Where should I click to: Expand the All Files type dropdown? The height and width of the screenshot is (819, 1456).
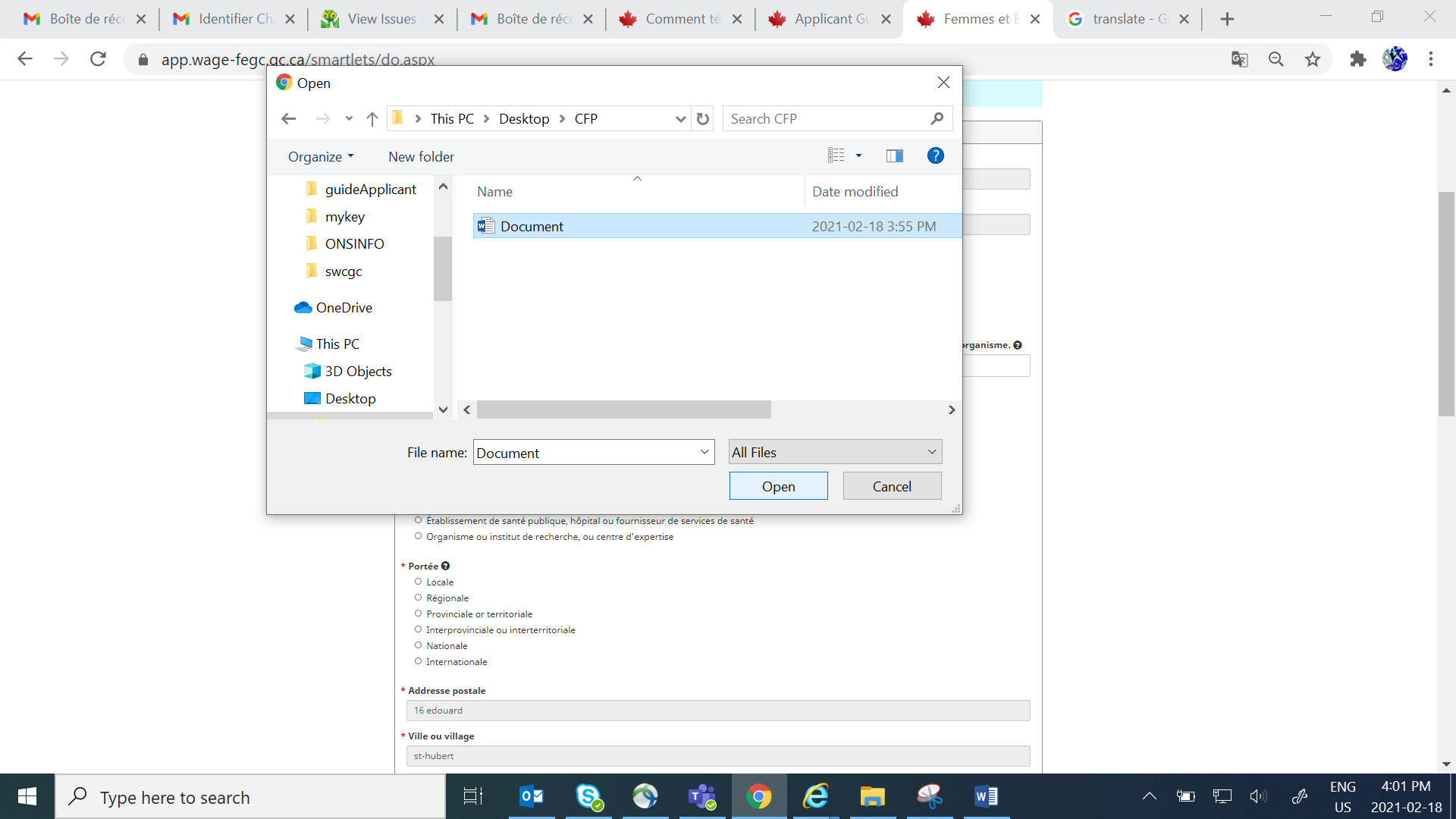coord(931,453)
